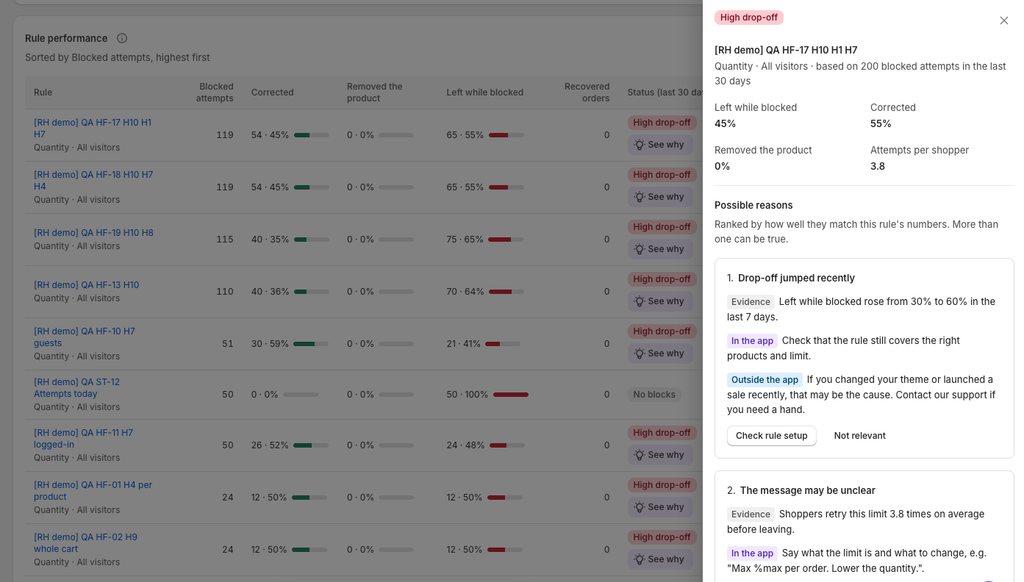Screen dimensions: 1024x582
Task: Open the [RH demo] QA HF-13 H10 rule link
Action: coord(86,285)
